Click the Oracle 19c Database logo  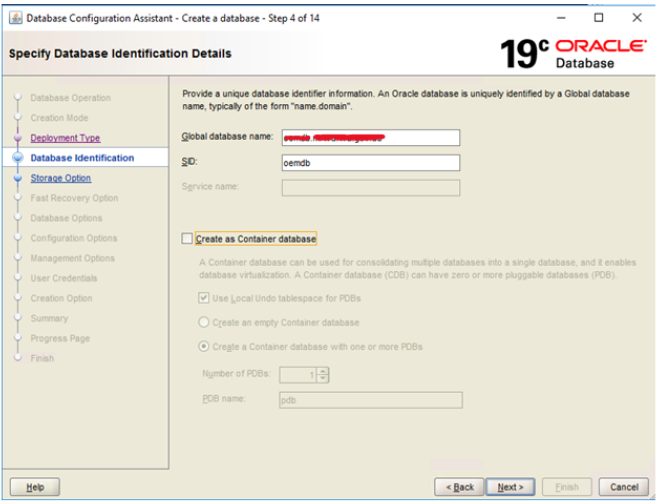(x=574, y=53)
